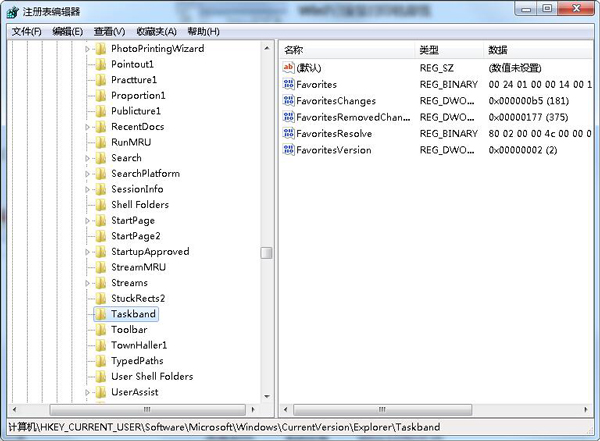
Task: Select the User Shell Folders key
Action: pos(152,377)
